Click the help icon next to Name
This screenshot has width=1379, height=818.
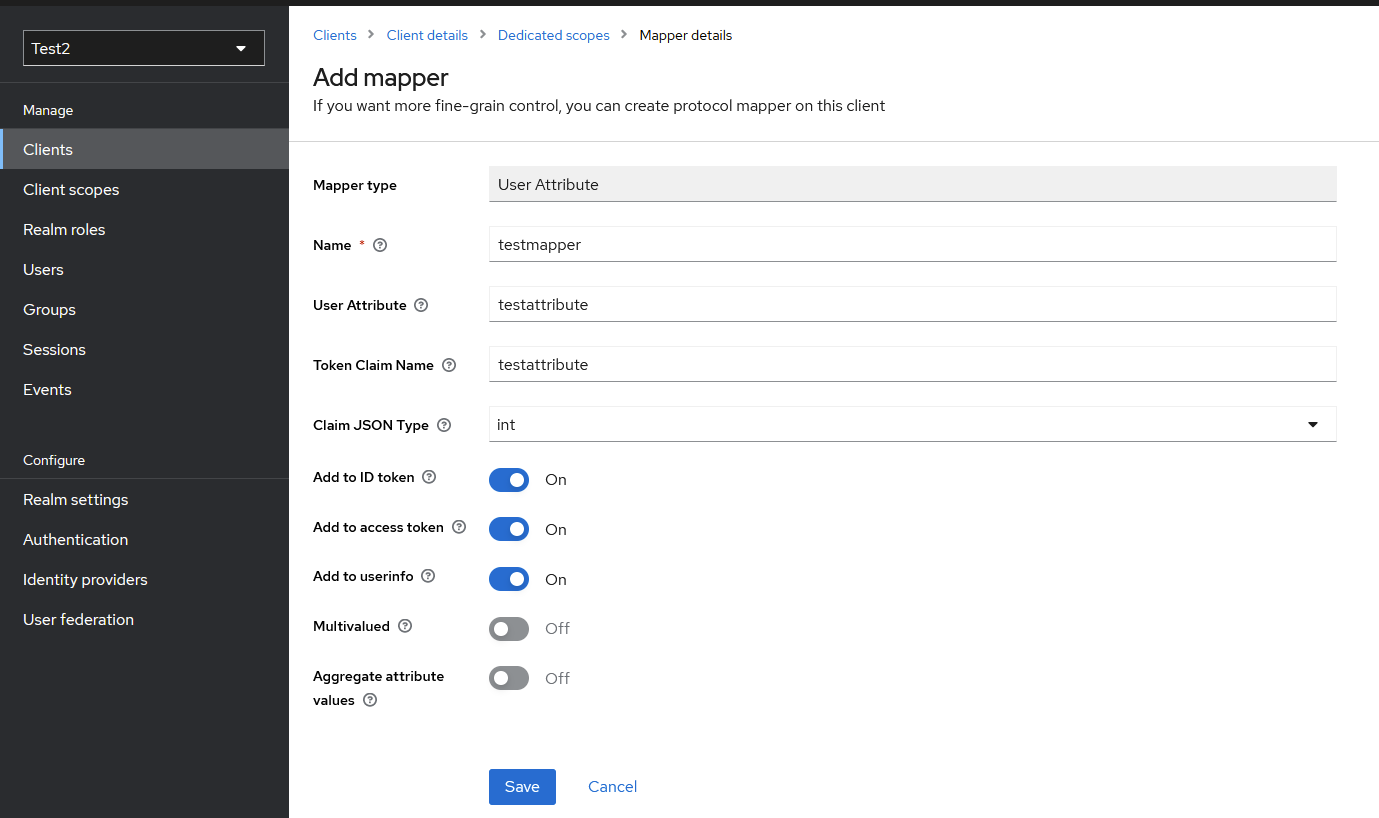379,244
